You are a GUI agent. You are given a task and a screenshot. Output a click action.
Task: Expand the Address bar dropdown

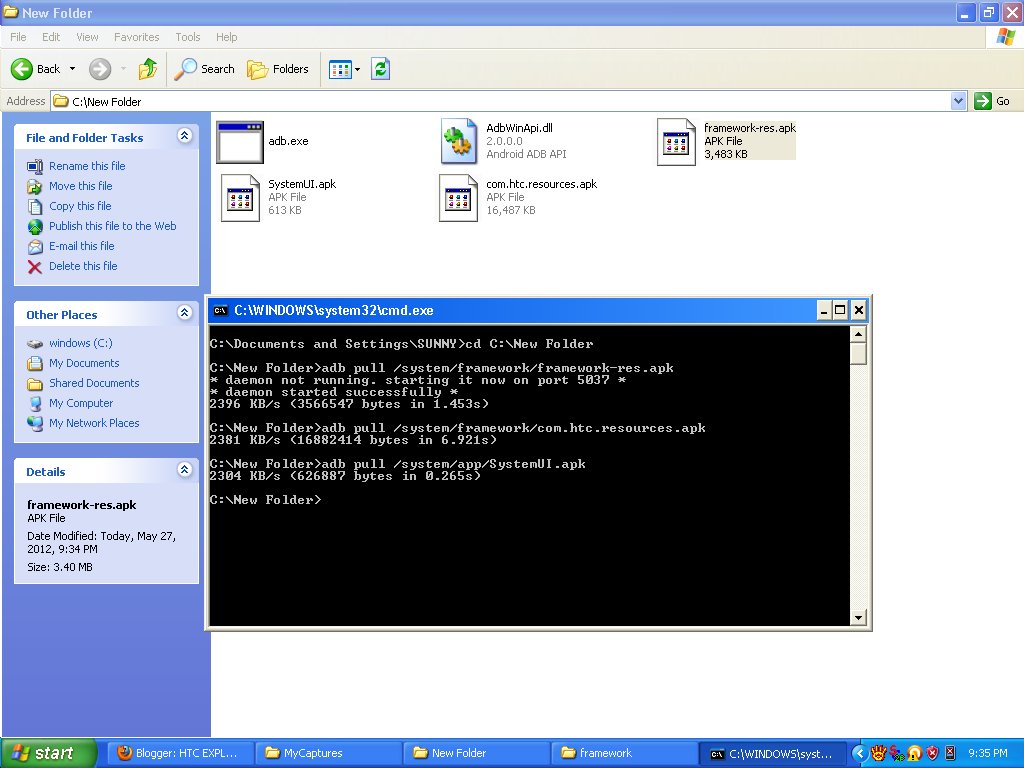[958, 101]
